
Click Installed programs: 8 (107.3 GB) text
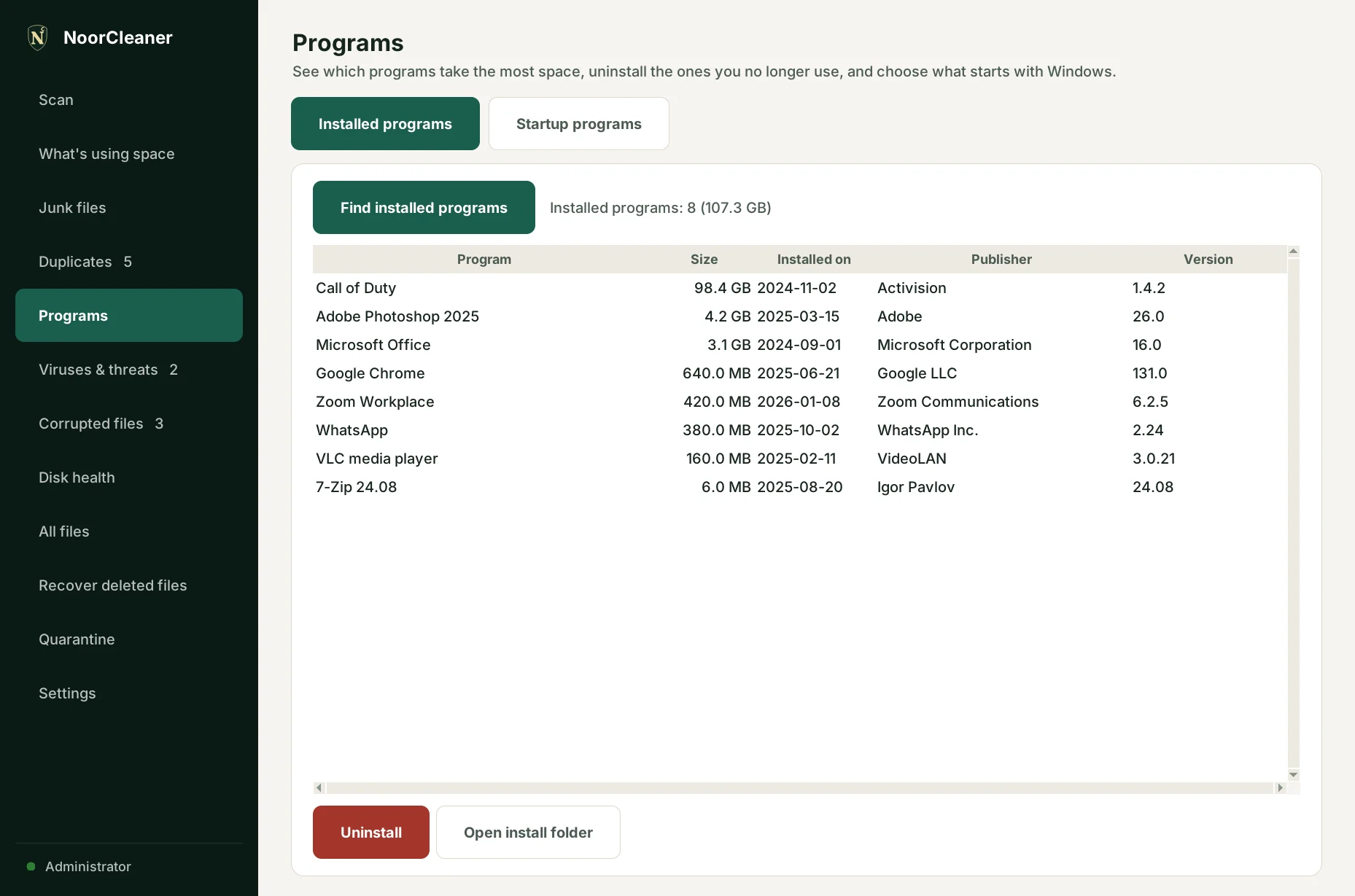point(660,208)
